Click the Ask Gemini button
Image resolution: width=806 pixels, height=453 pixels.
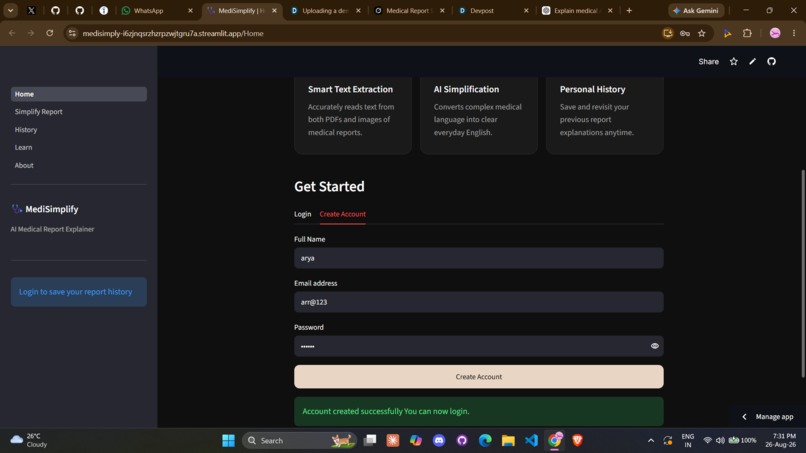(x=696, y=10)
